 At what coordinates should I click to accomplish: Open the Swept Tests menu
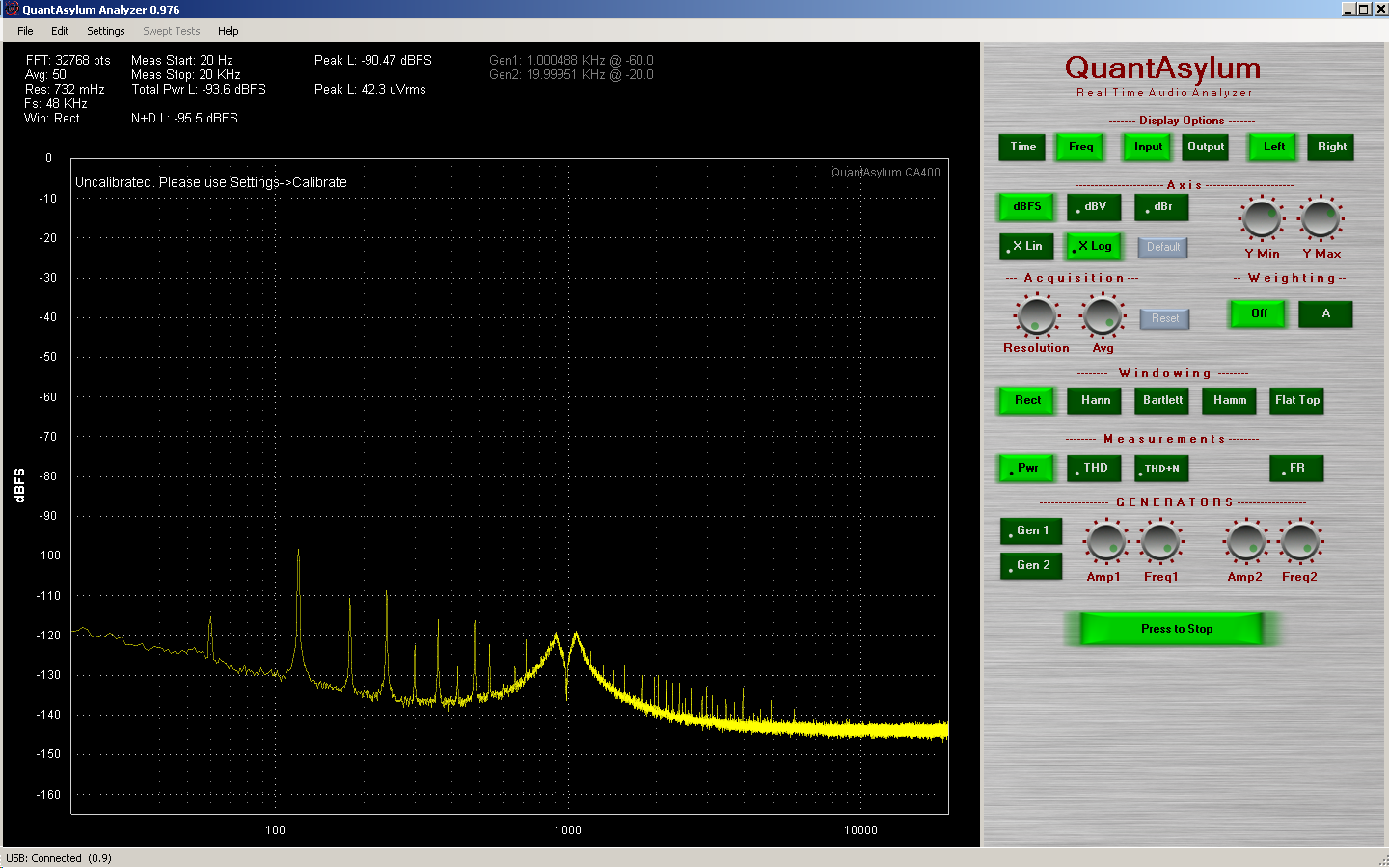(x=172, y=31)
